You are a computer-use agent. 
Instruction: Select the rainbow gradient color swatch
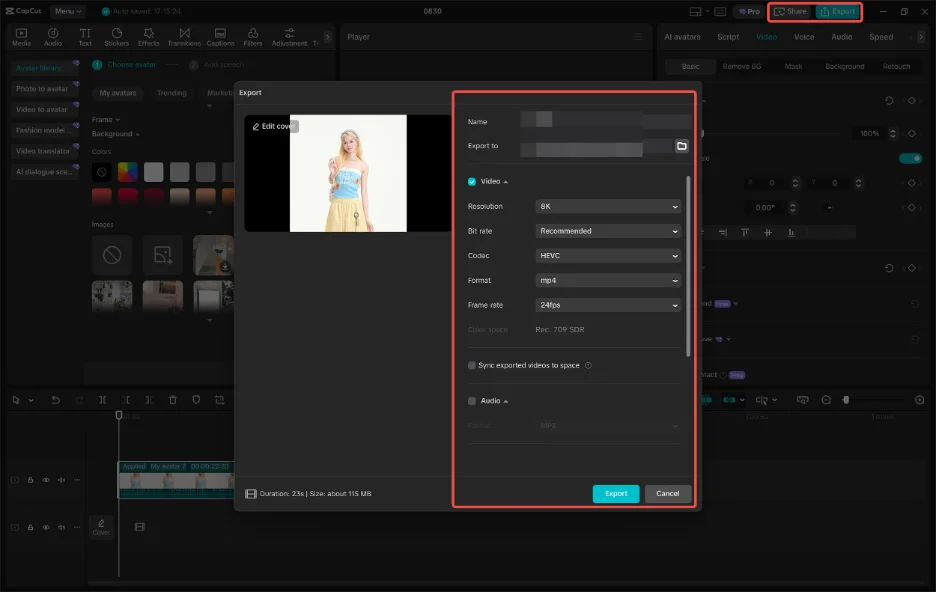pos(126,171)
